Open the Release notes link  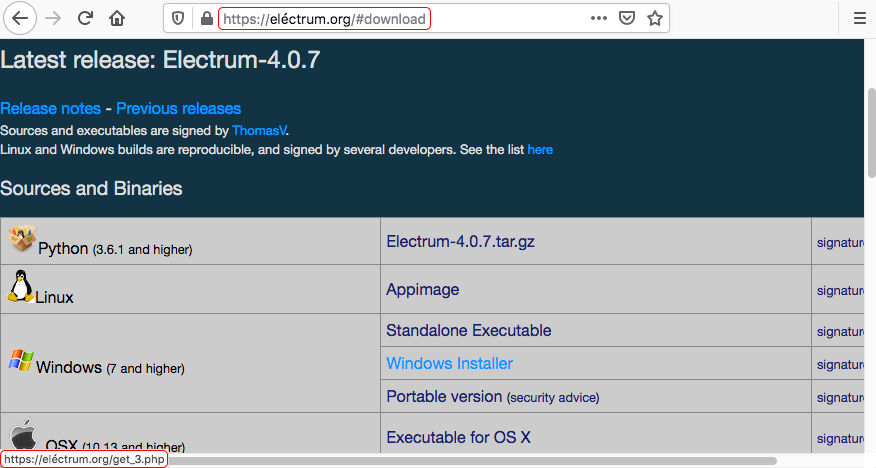(50, 108)
